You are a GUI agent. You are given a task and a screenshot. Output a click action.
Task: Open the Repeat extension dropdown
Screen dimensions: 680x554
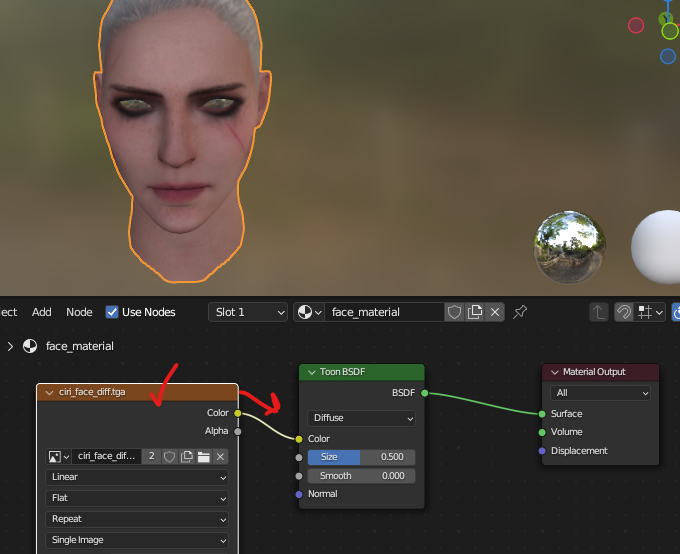pyautogui.click(x=137, y=519)
